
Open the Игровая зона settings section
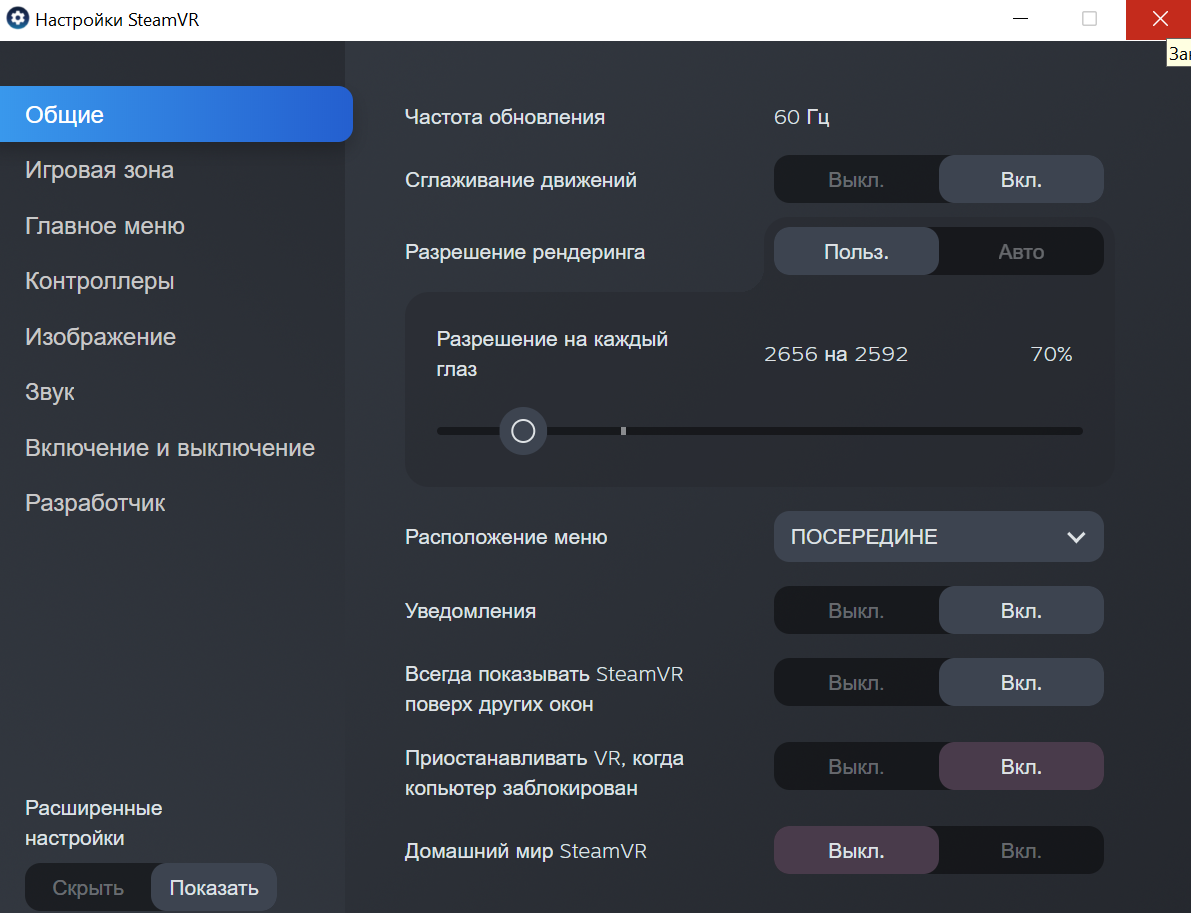click(x=100, y=170)
